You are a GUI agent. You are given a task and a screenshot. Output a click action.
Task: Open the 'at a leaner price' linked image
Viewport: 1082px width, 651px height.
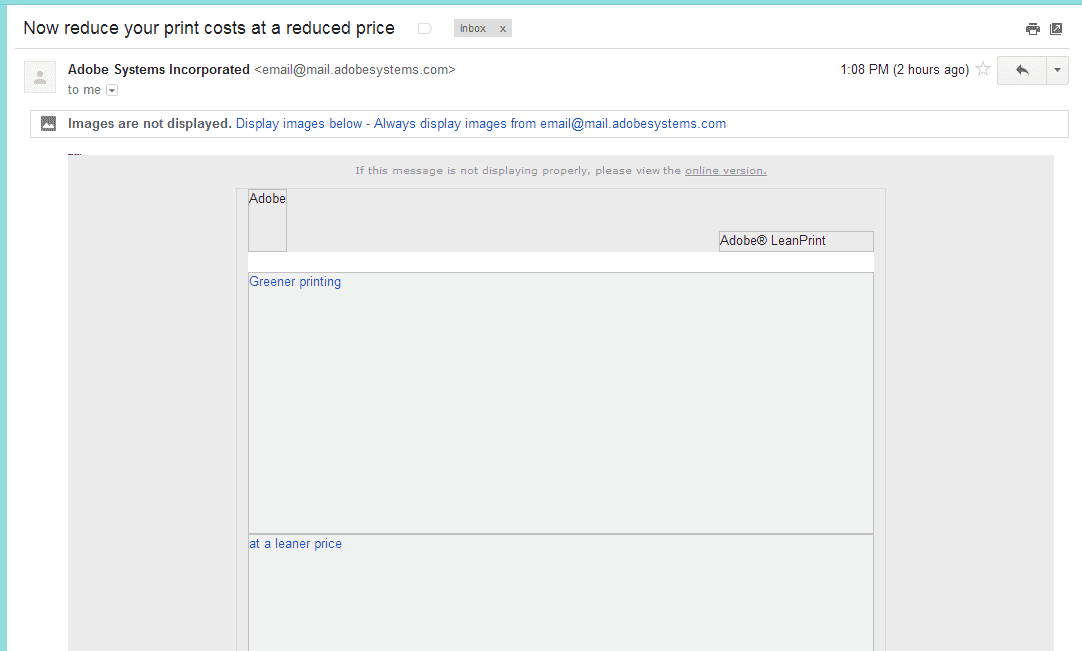[x=560, y=590]
